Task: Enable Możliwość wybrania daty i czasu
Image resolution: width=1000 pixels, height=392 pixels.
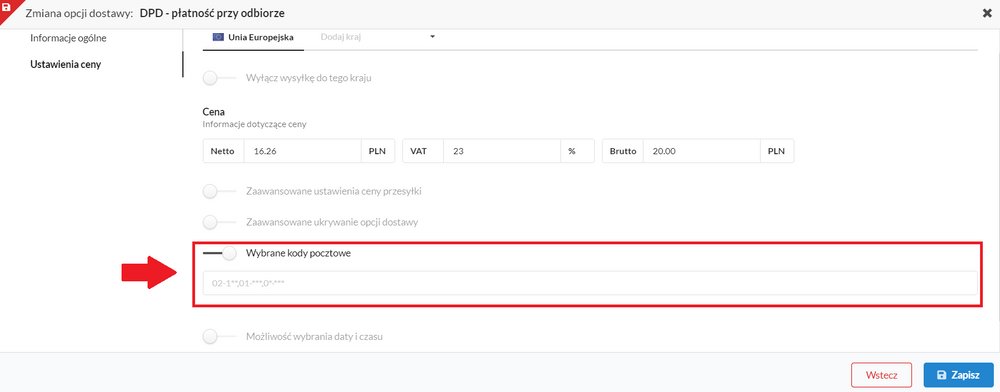Action: [219, 336]
